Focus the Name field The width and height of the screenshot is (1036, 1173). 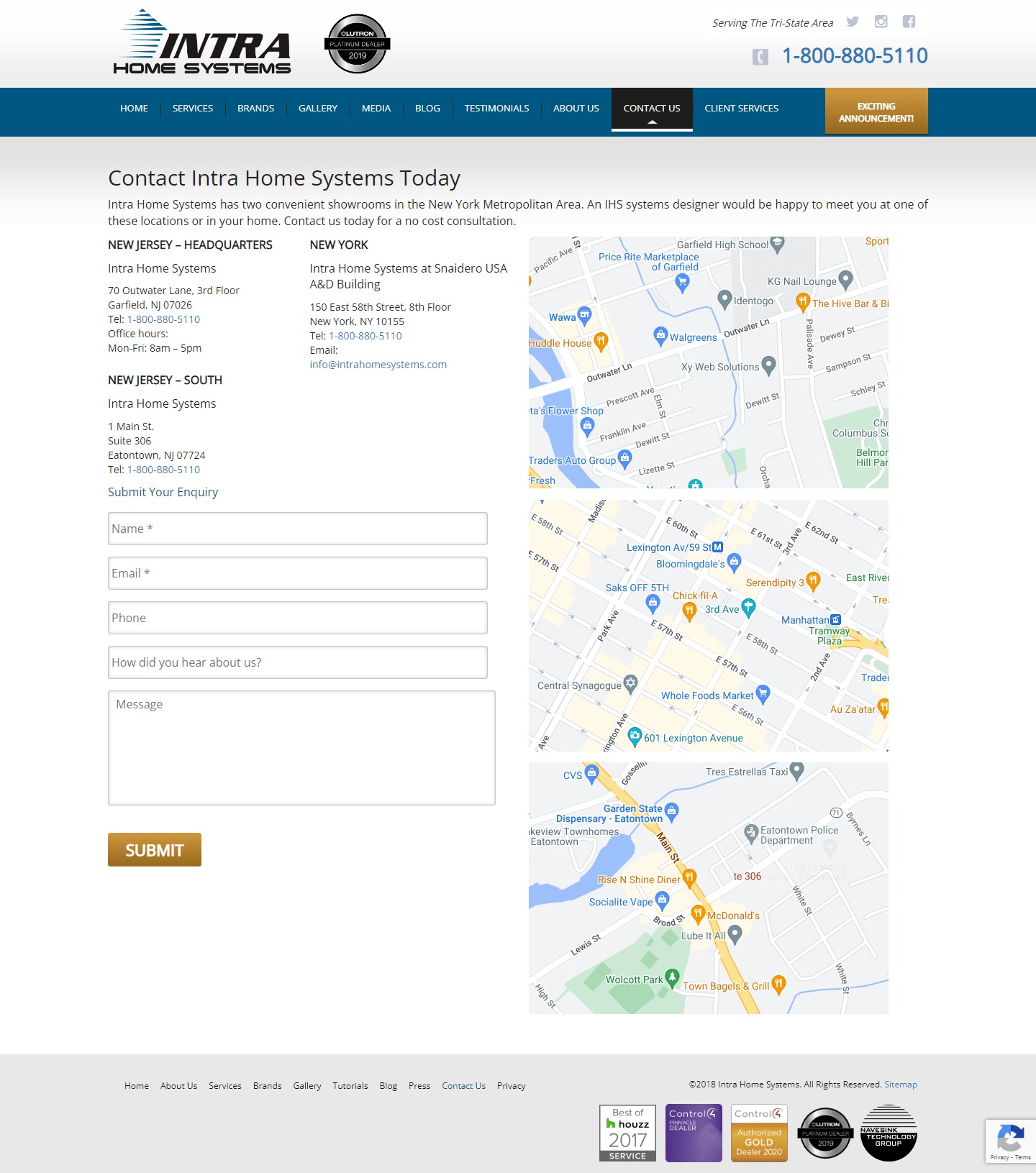[x=298, y=529]
